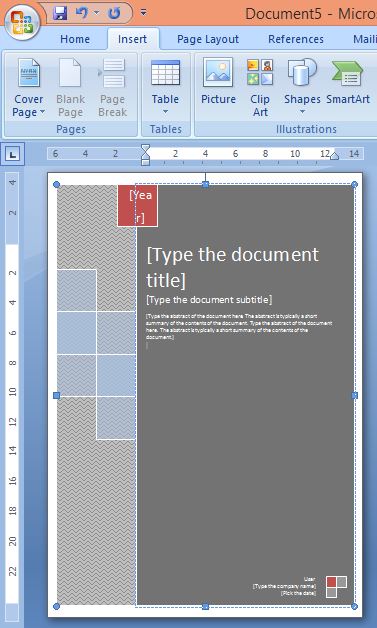
Task: Select the left-middle resize handle
Action: pos(56,395)
